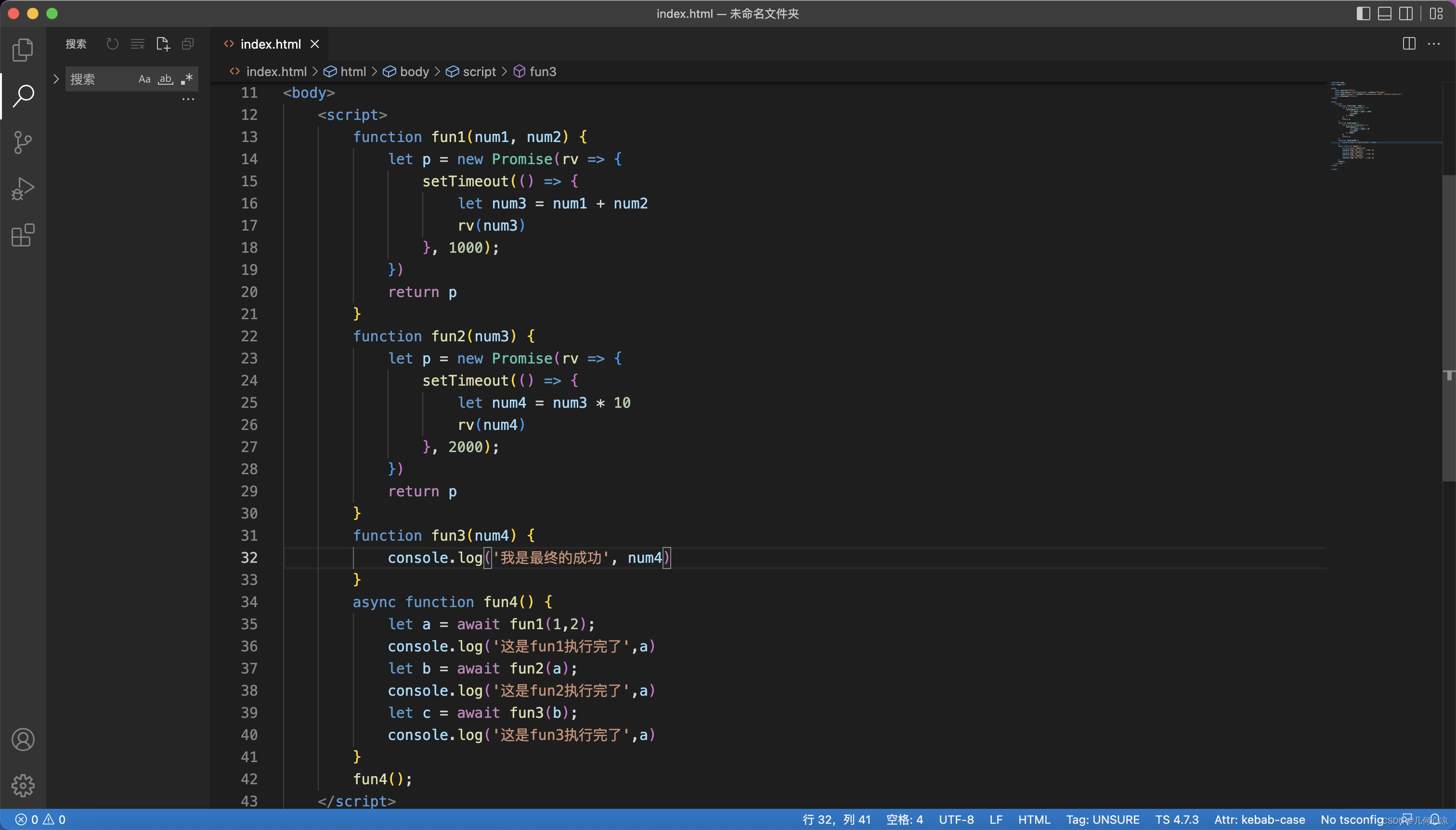This screenshot has height=830, width=1456.
Task: Open the Explorer view in activity bar
Action: pyautogui.click(x=23, y=50)
